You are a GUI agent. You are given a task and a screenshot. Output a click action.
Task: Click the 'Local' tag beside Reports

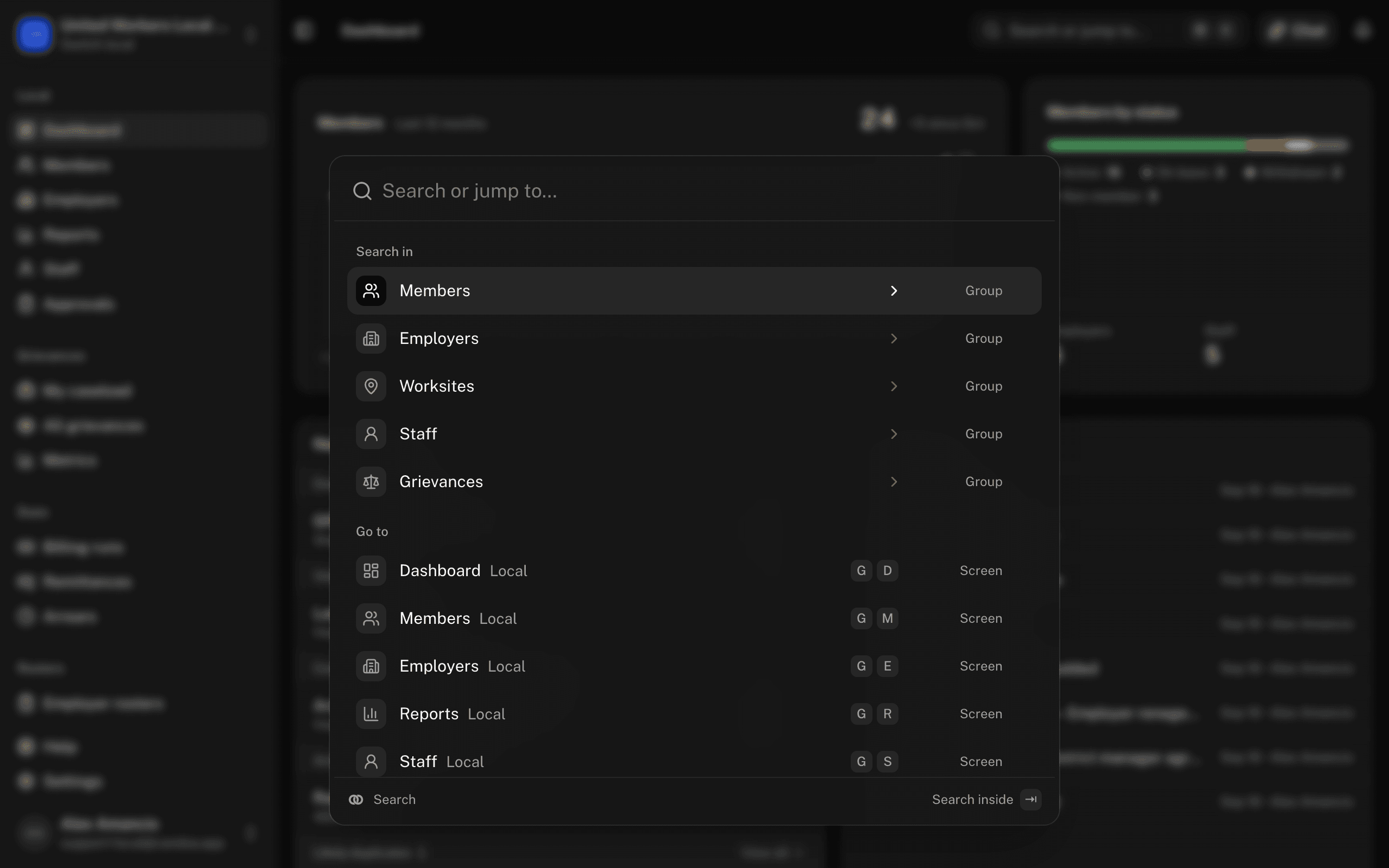(x=486, y=713)
